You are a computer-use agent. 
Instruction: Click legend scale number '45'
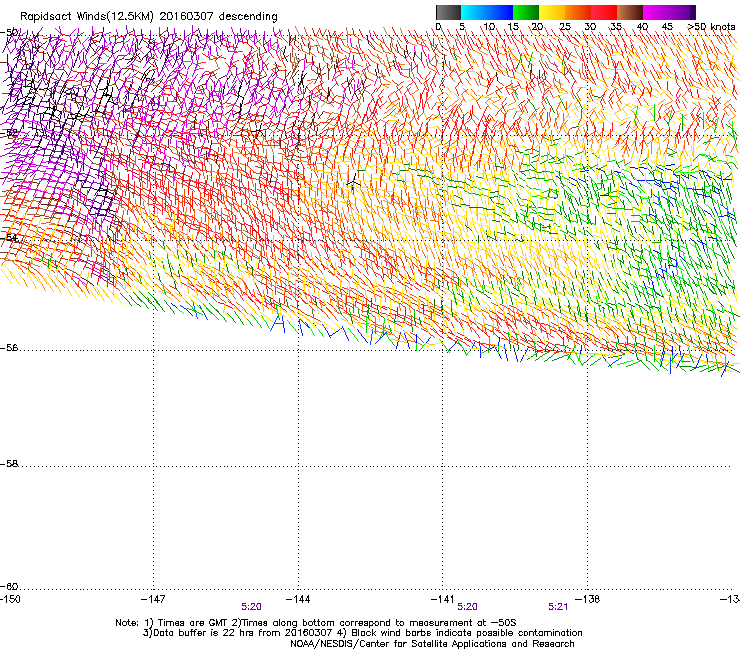(667, 27)
